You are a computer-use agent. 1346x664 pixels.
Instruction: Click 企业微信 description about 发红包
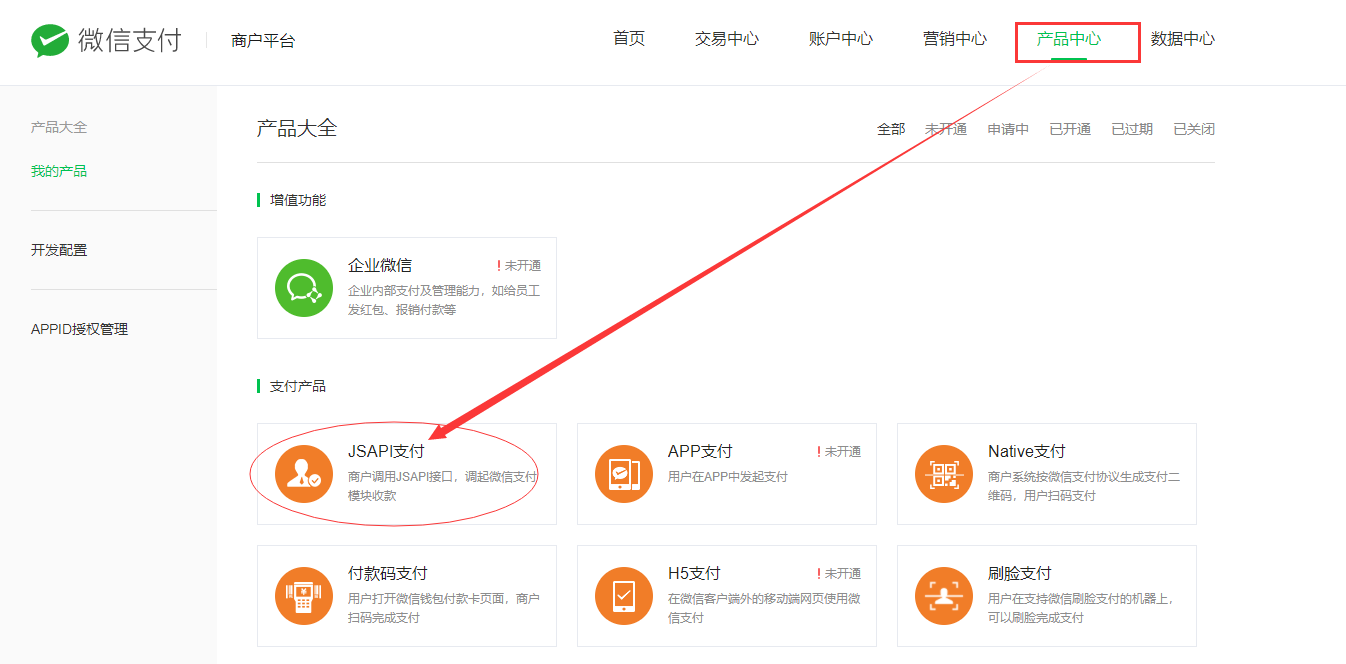tap(444, 300)
